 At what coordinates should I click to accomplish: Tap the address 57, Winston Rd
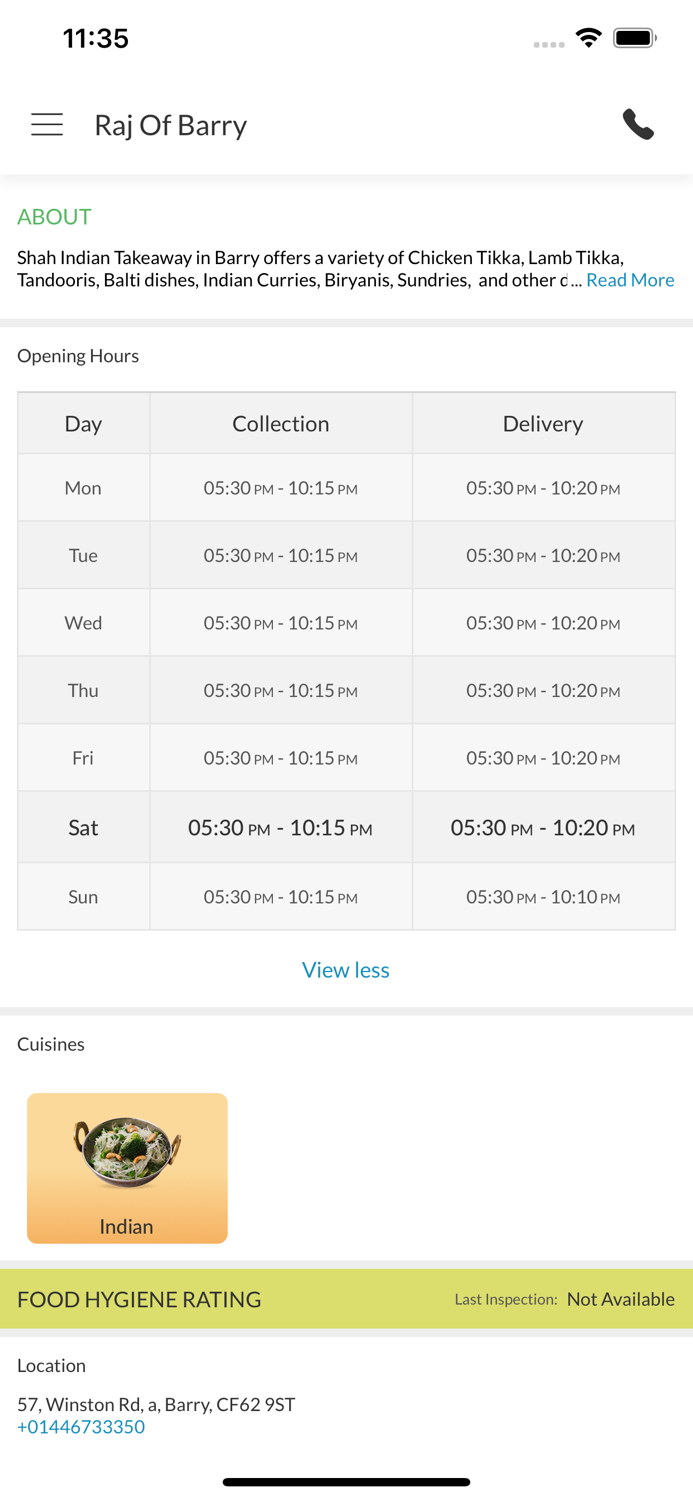[156, 1404]
